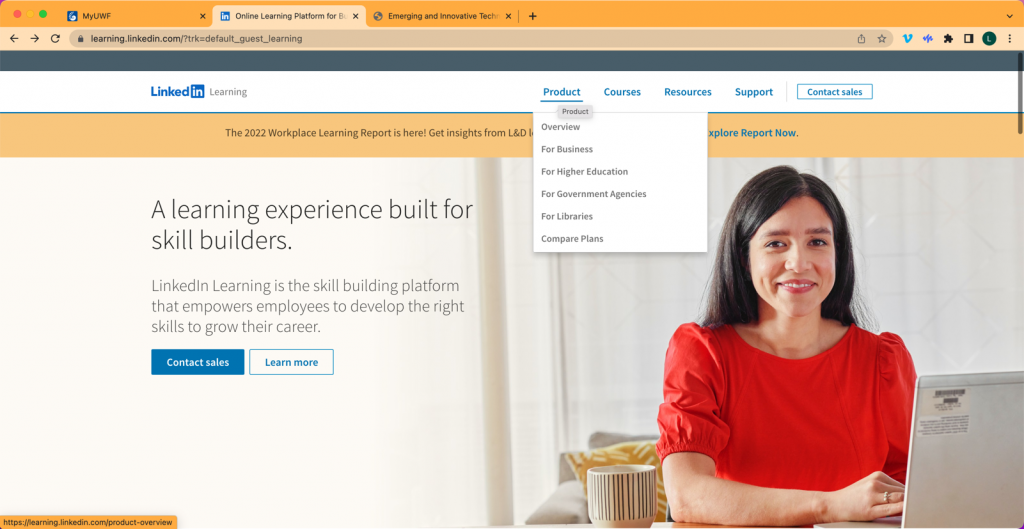Click the purple waveform extension icon
Viewport: 1024px width, 529px height.
[927, 39]
